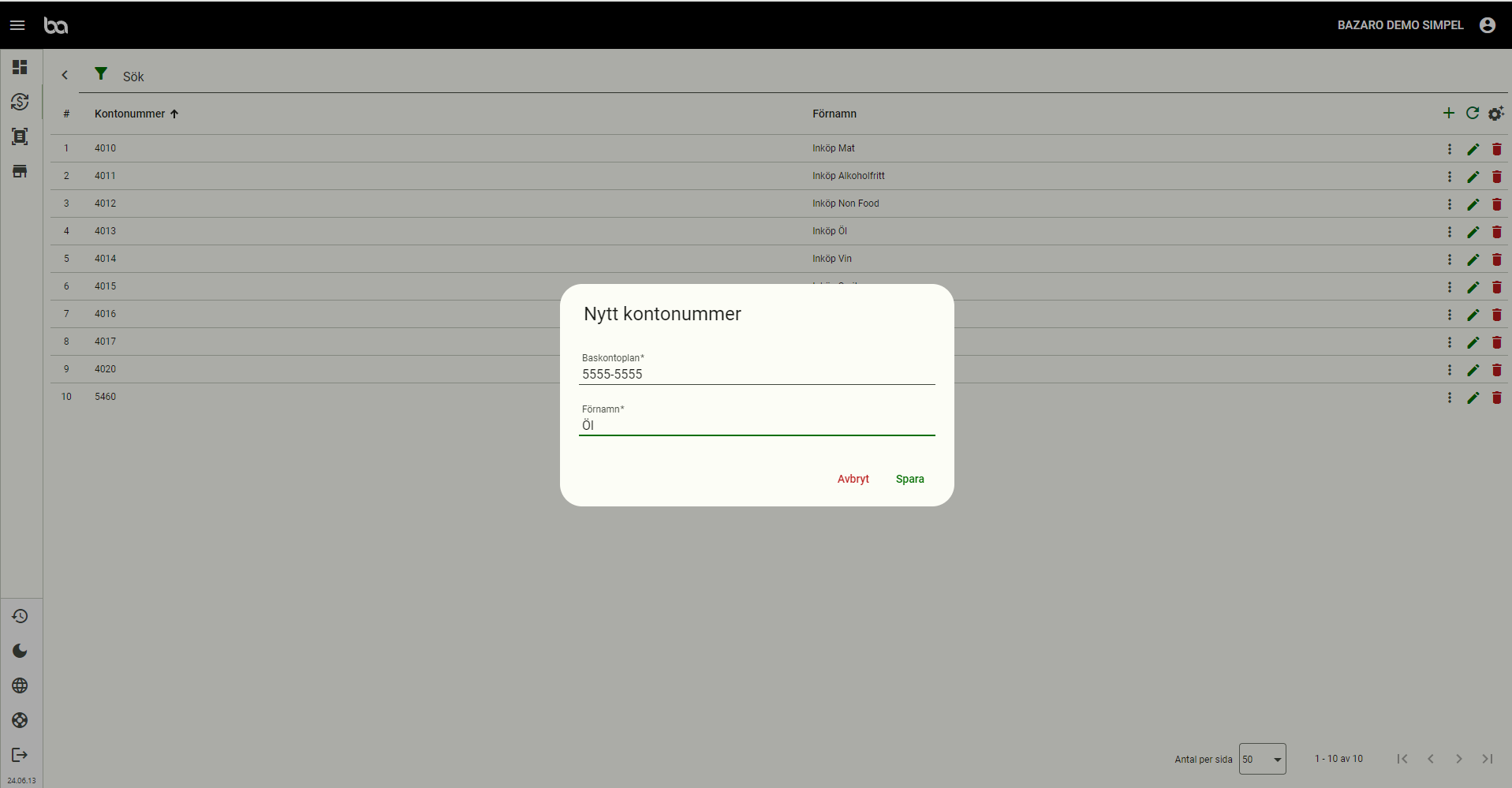Open the support lifebuoy icon

pyautogui.click(x=20, y=720)
